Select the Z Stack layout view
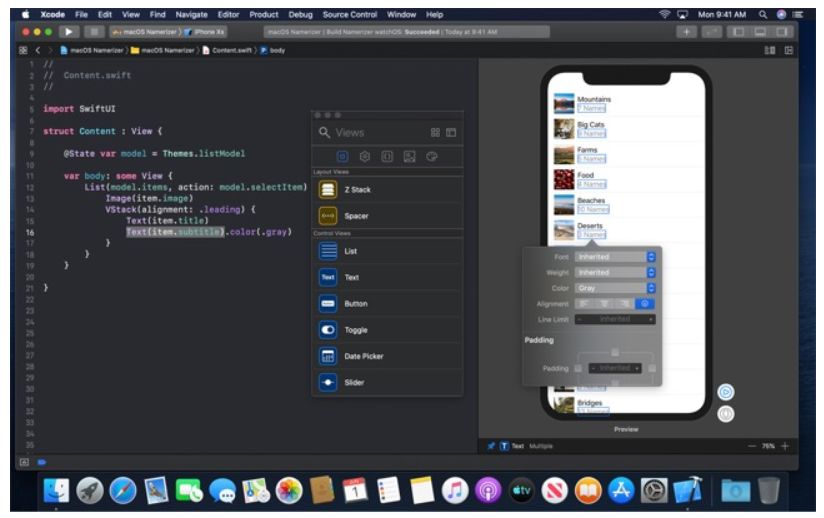 (356, 189)
